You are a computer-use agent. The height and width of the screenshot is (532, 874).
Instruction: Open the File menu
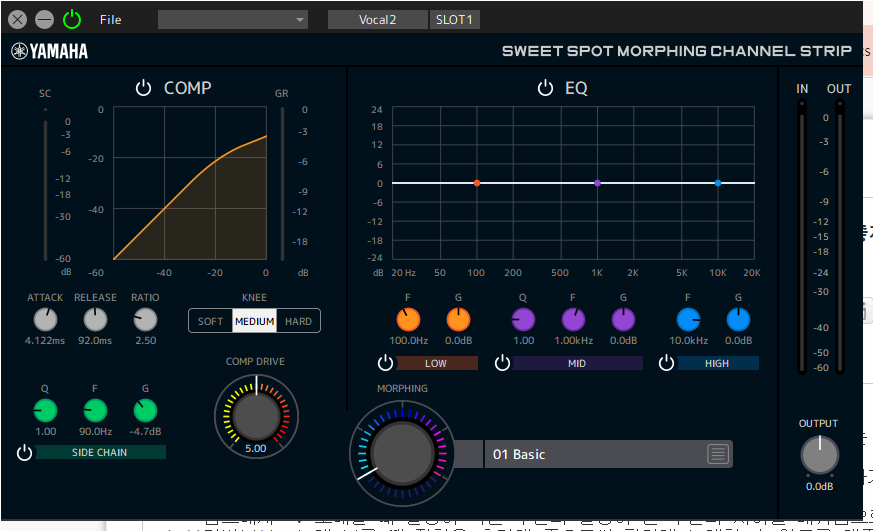(x=110, y=20)
